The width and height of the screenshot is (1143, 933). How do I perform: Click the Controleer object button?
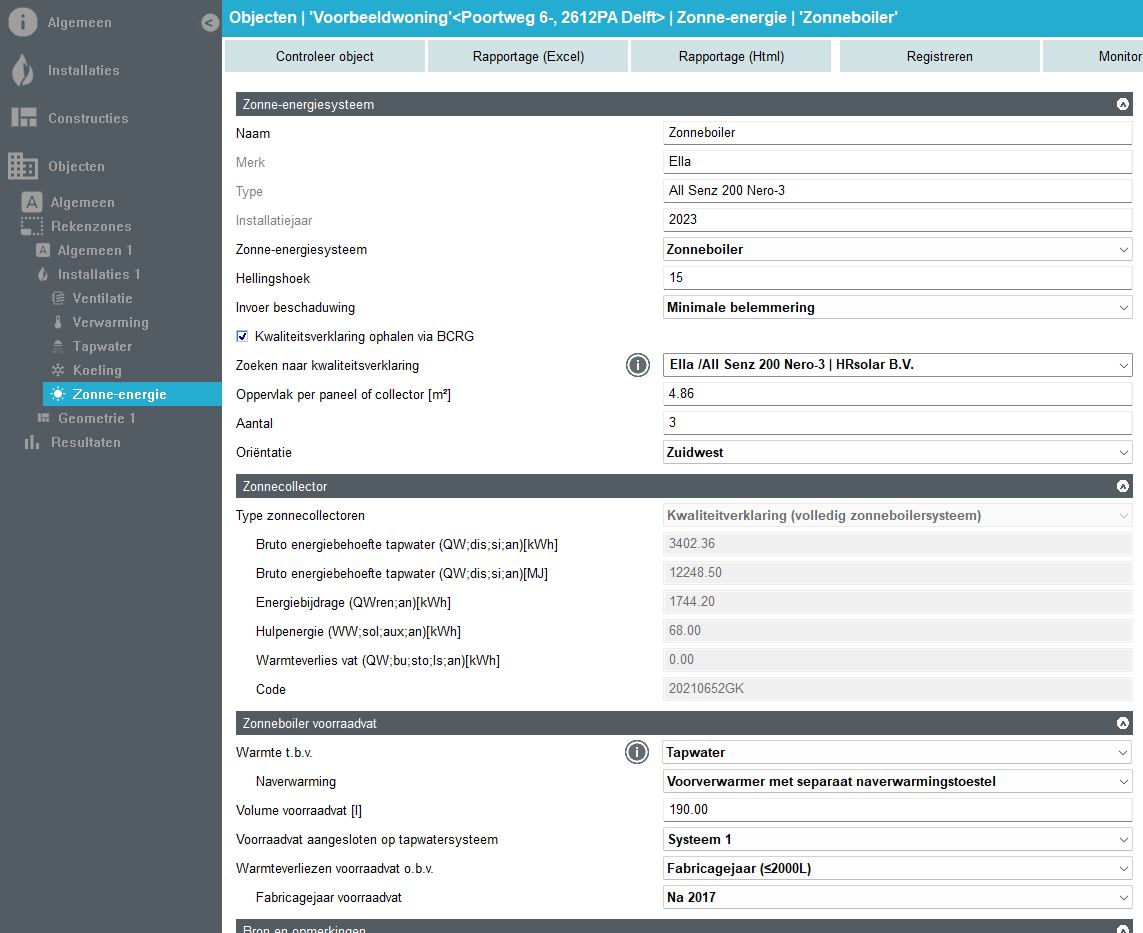tap(324, 56)
